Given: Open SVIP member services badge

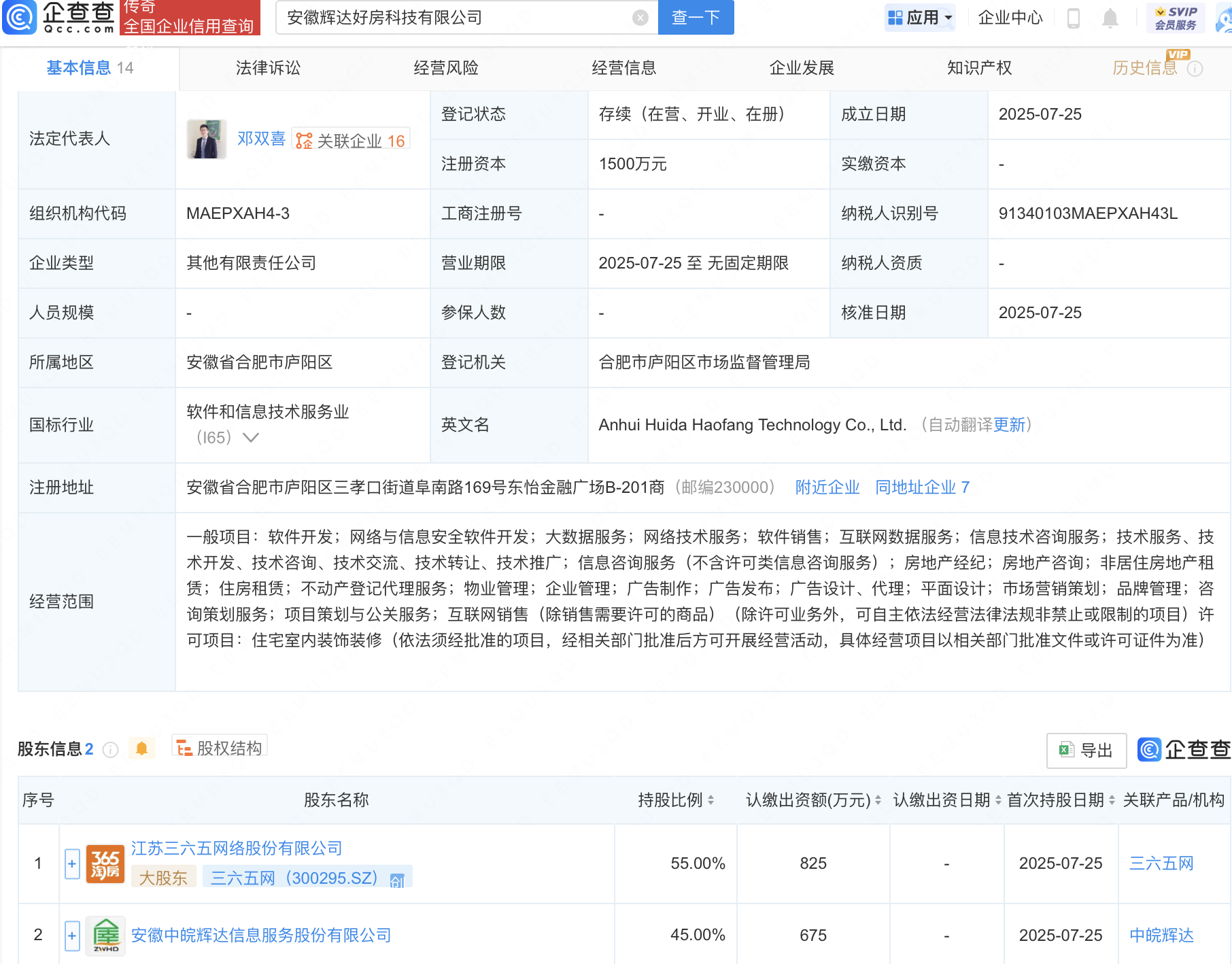Looking at the screenshot, I should pos(1176,18).
